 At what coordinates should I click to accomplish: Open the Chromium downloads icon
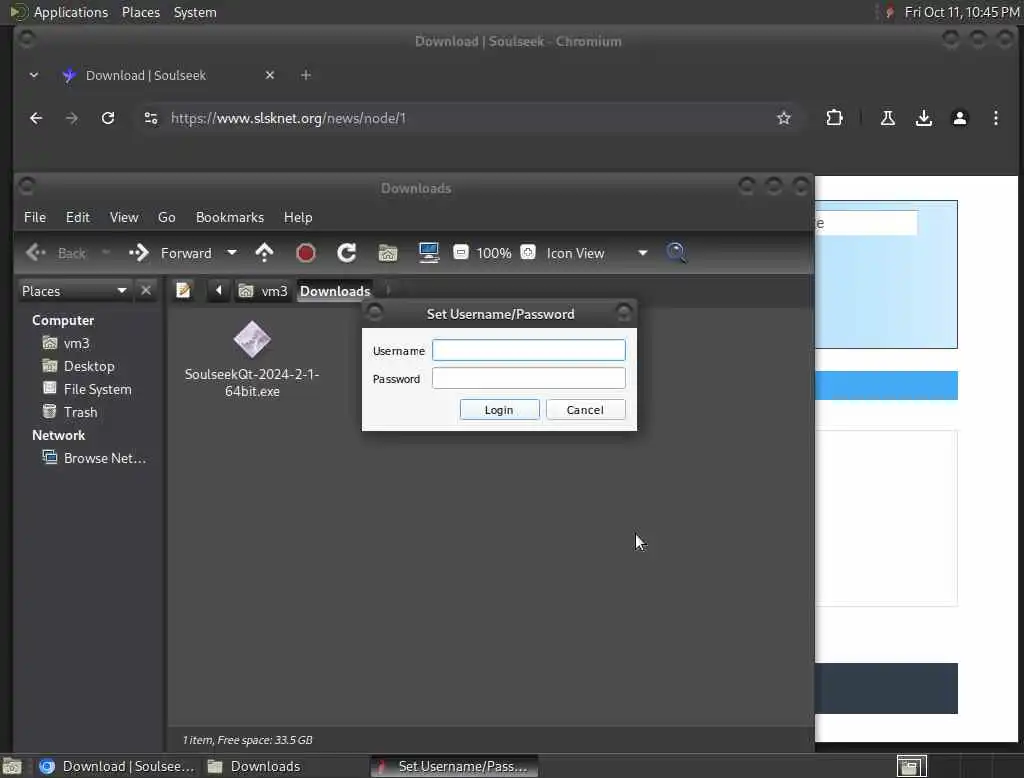click(923, 118)
